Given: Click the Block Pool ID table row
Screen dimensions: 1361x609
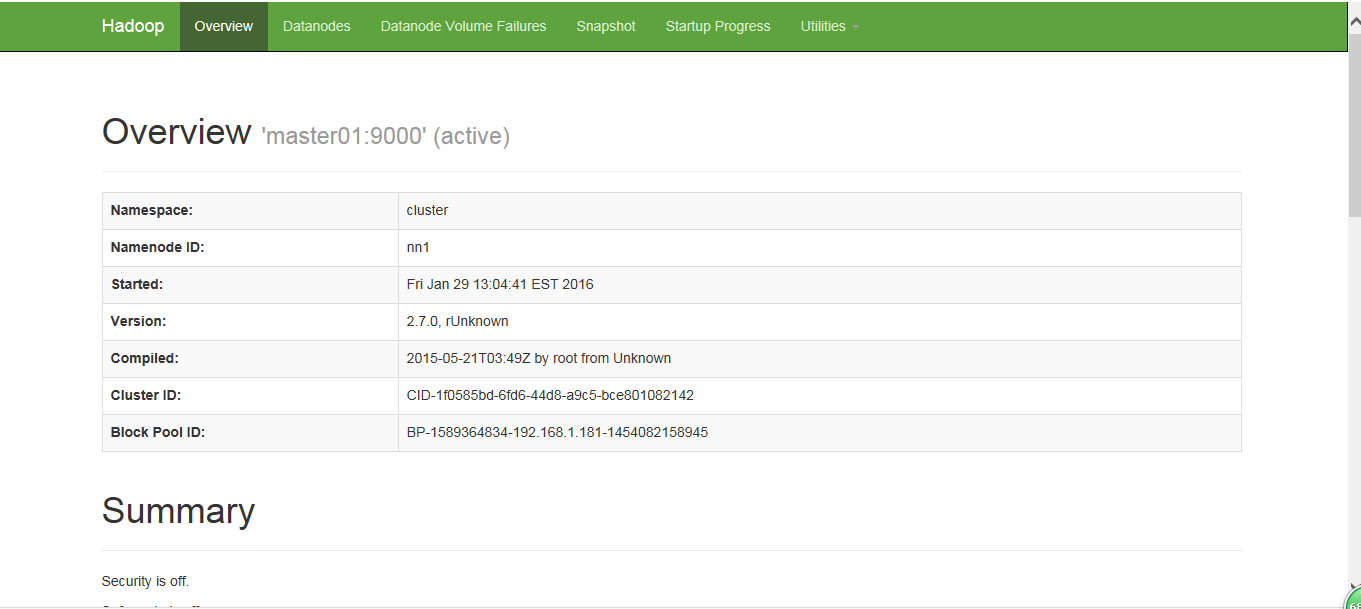Looking at the screenshot, I should click(557, 432).
